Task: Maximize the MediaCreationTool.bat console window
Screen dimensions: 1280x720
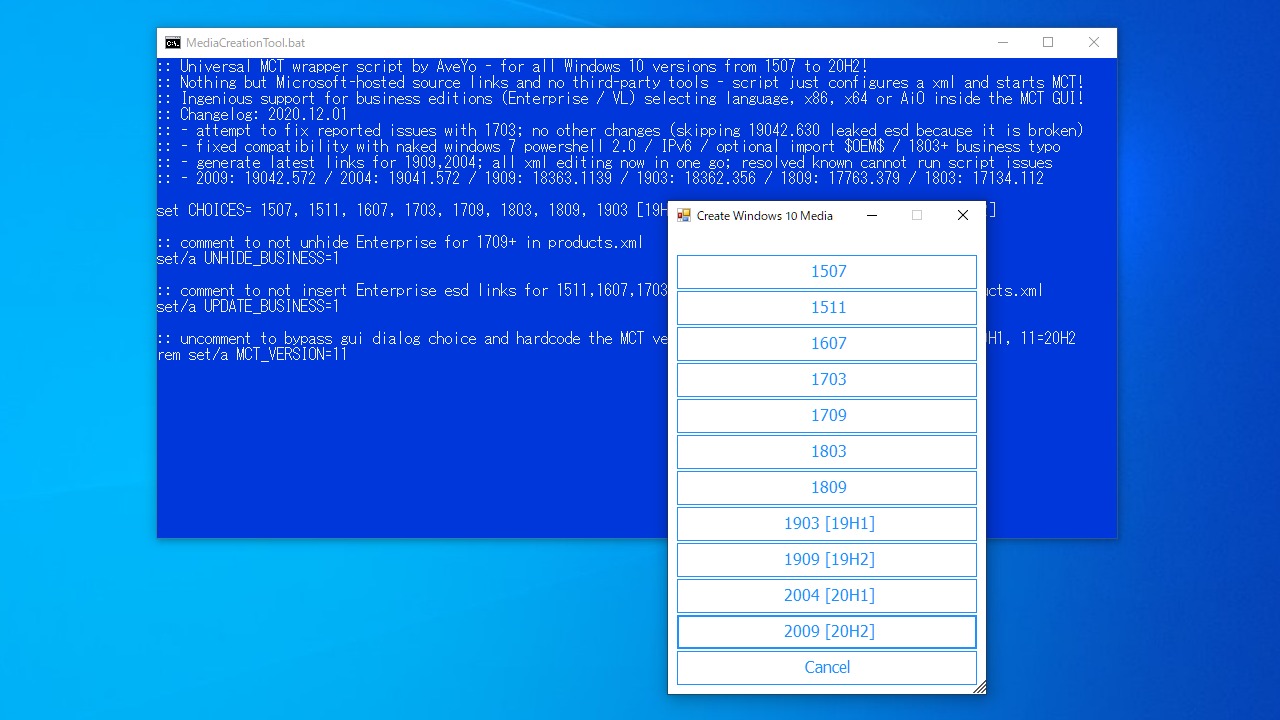Action: pyautogui.click(x=1048, y=43)
